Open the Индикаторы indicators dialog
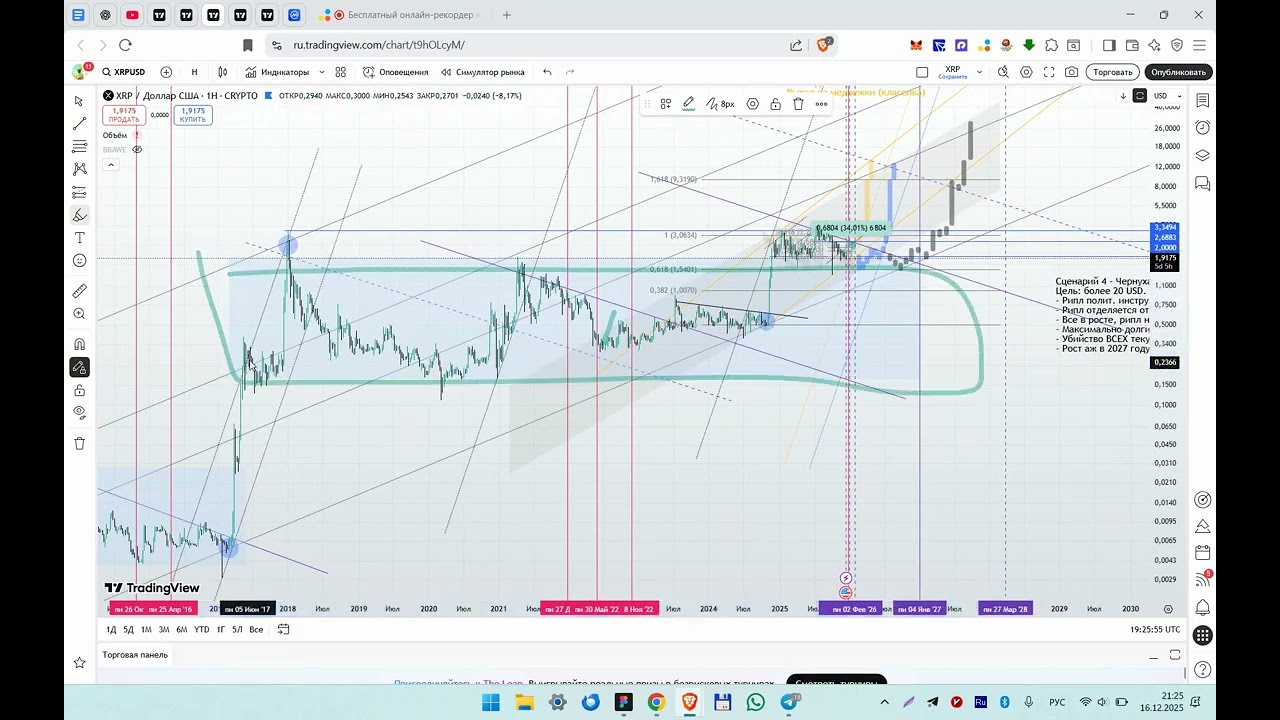Image resolution: width=1280 pixels, height=720 pixels. point(277,72)
